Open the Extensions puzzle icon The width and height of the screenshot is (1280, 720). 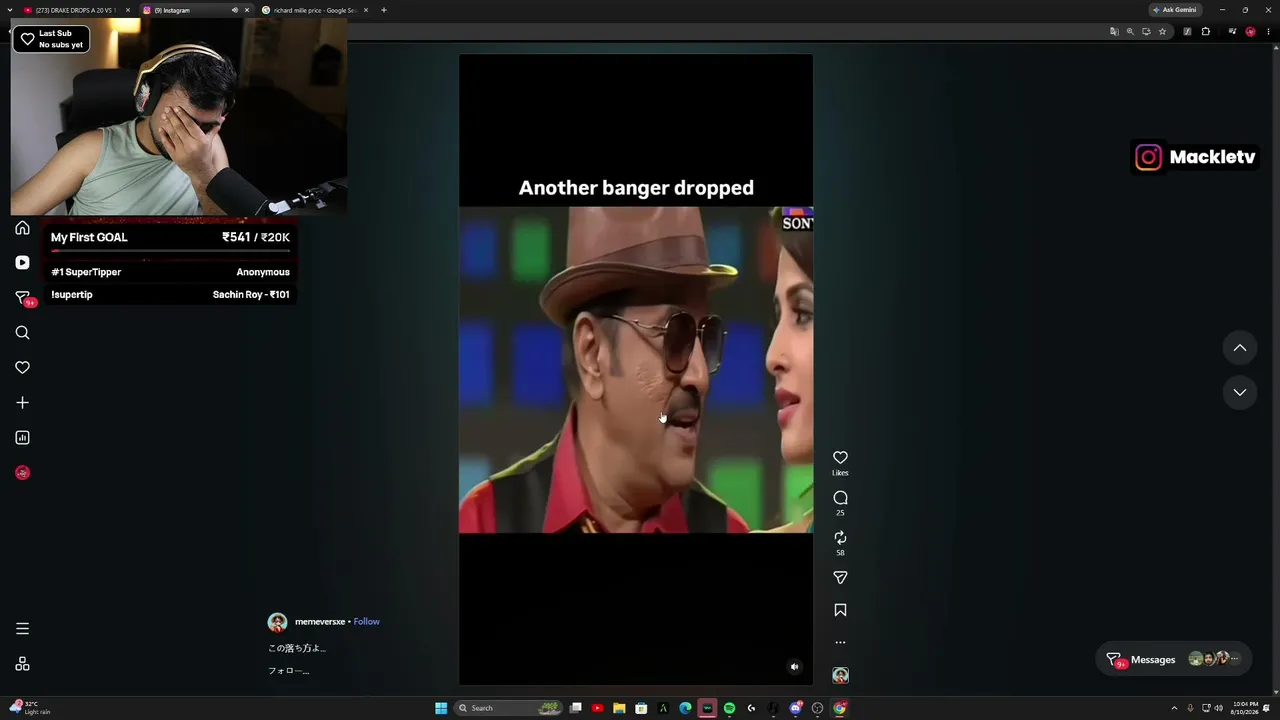pos(1205,31)
